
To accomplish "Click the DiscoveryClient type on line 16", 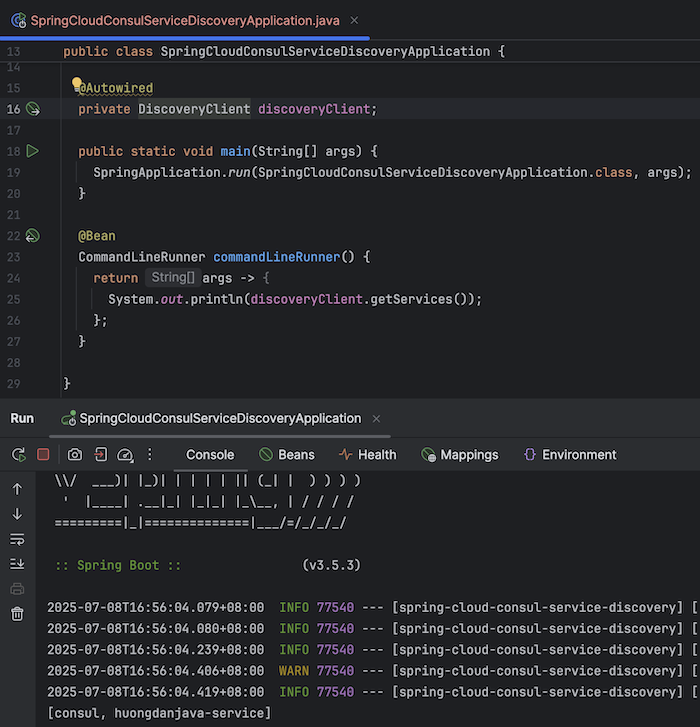I will [194, 109].
